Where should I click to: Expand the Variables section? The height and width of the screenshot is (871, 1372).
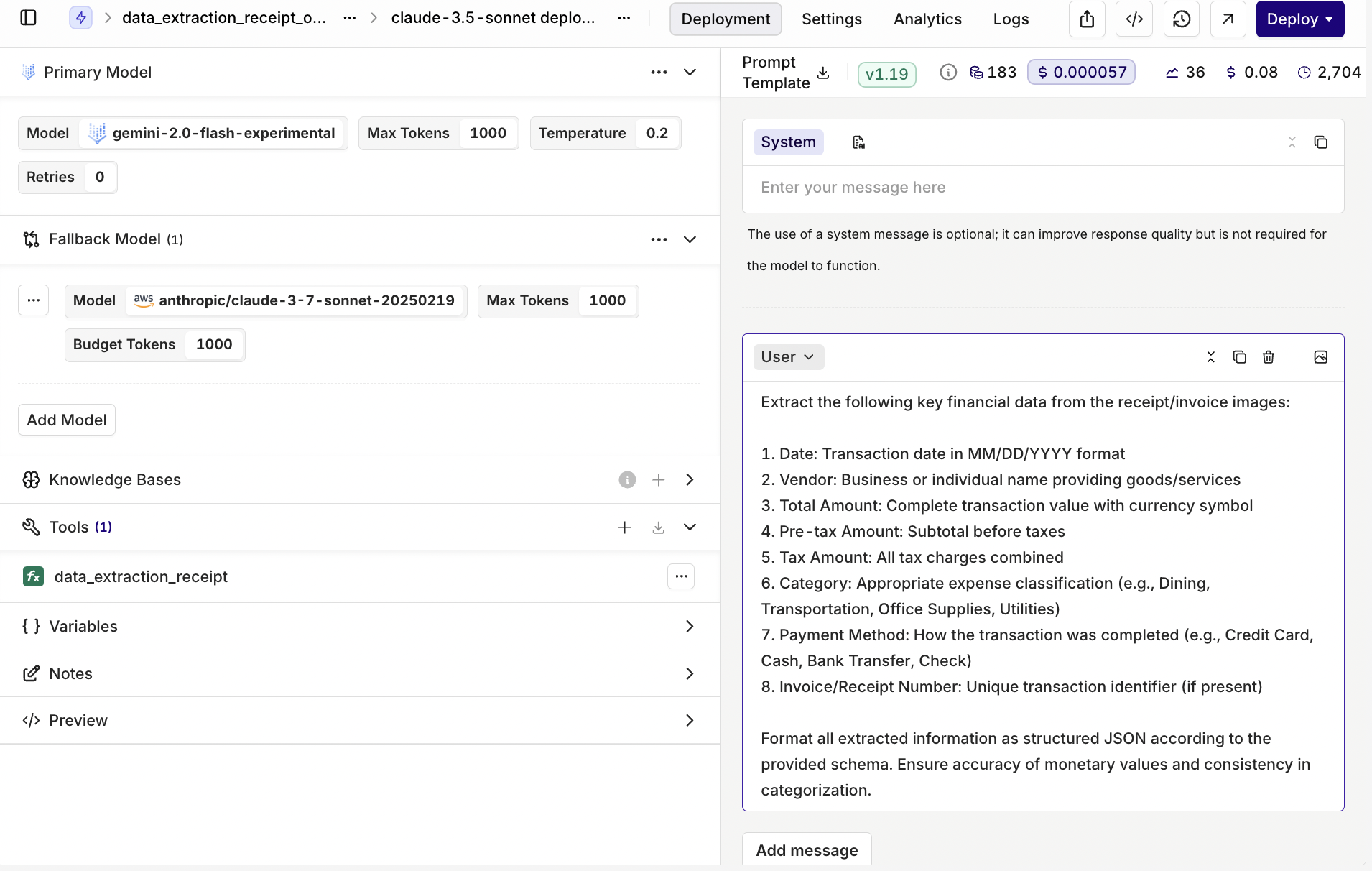point(690,626)
